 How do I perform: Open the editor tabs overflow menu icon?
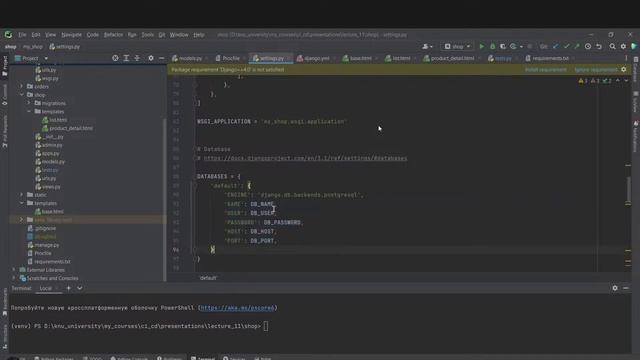click(x=626, y=58)
